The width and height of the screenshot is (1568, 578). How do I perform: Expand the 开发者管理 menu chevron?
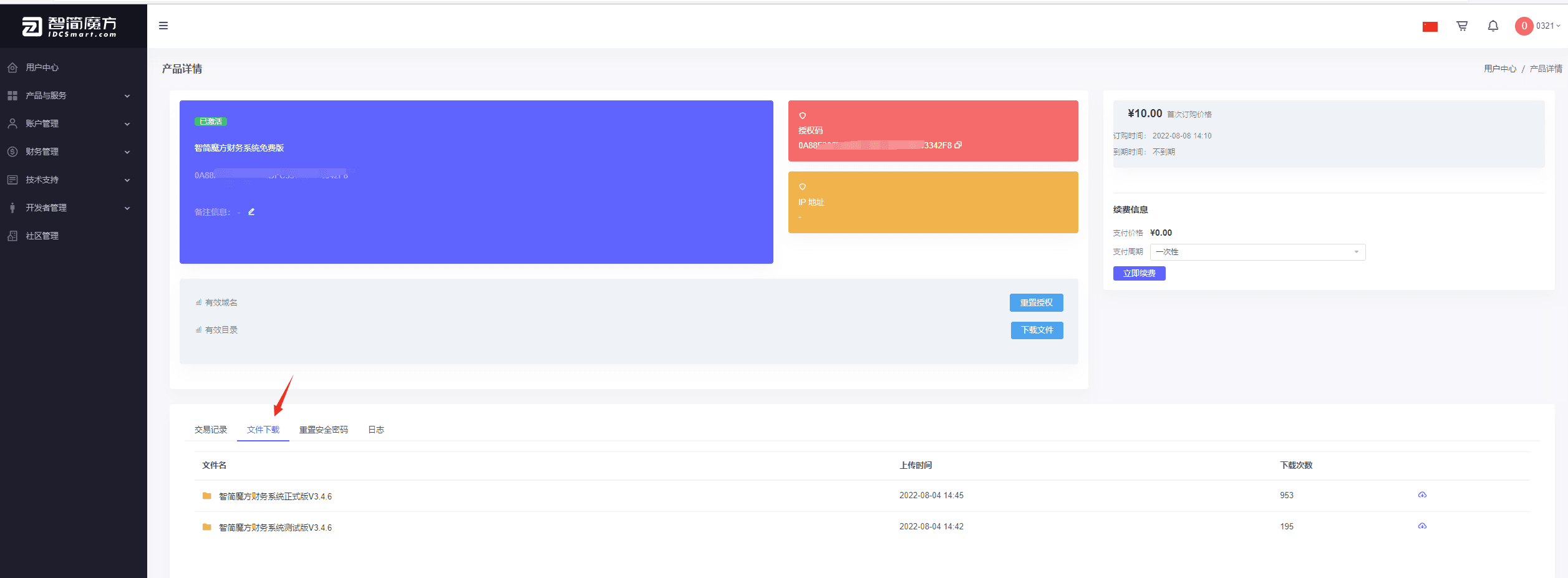click(x=127, y=208)
